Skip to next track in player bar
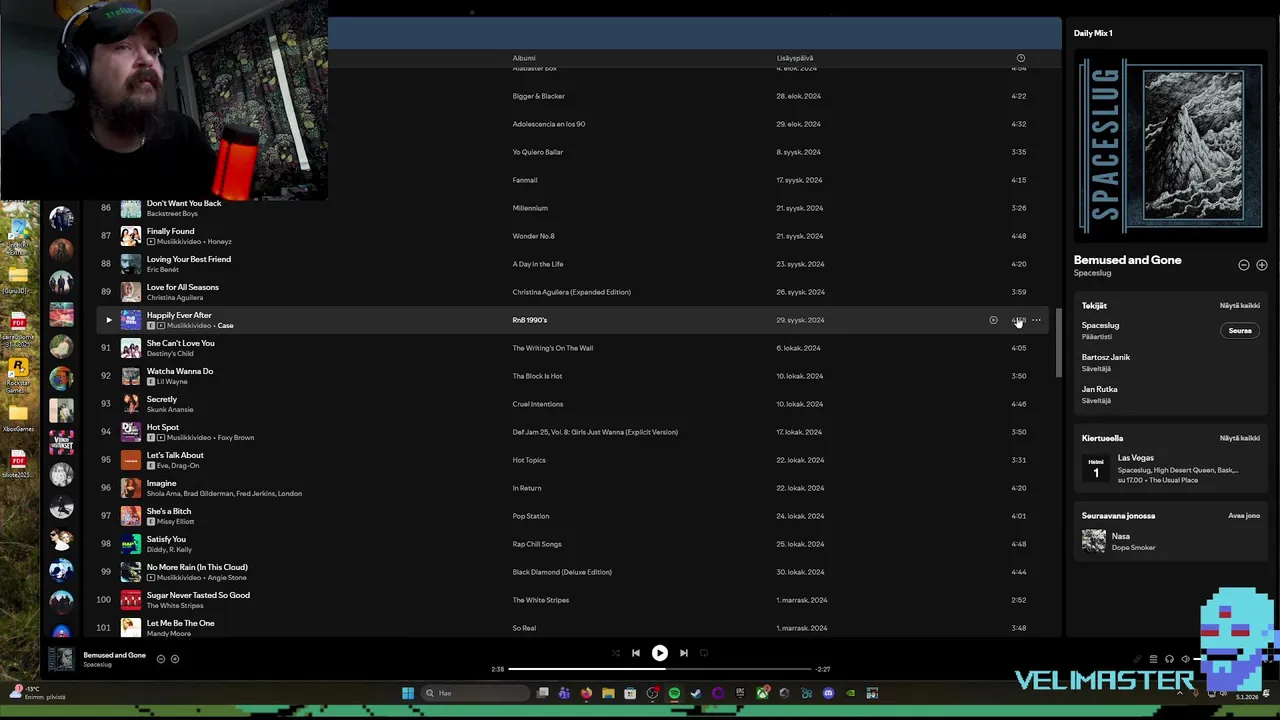 [x=684, y=653]
